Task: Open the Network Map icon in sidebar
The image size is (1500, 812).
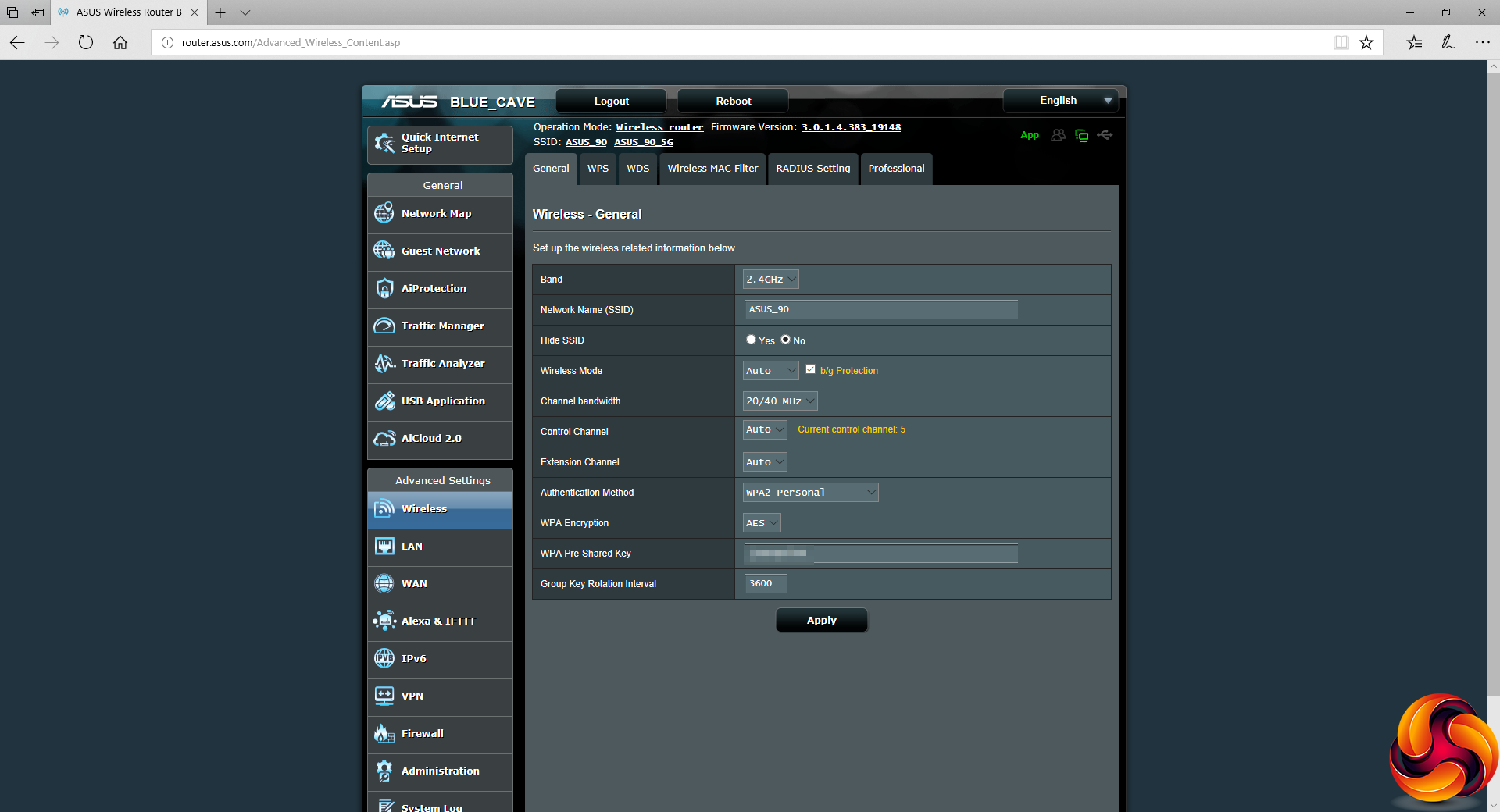Action: coord(384,213)
